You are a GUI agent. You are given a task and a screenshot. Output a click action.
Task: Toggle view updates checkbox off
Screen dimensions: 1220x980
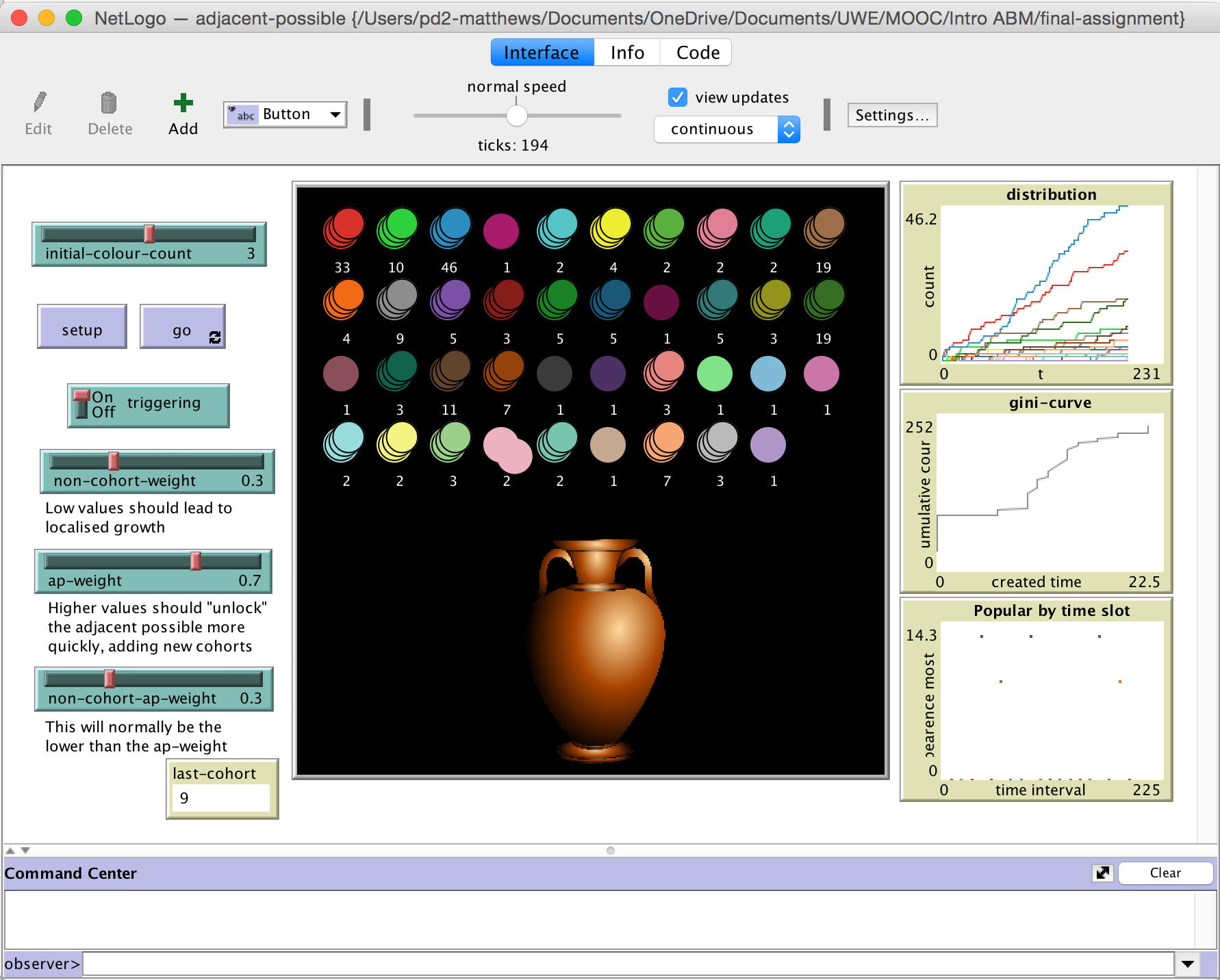tap(677, 97)
